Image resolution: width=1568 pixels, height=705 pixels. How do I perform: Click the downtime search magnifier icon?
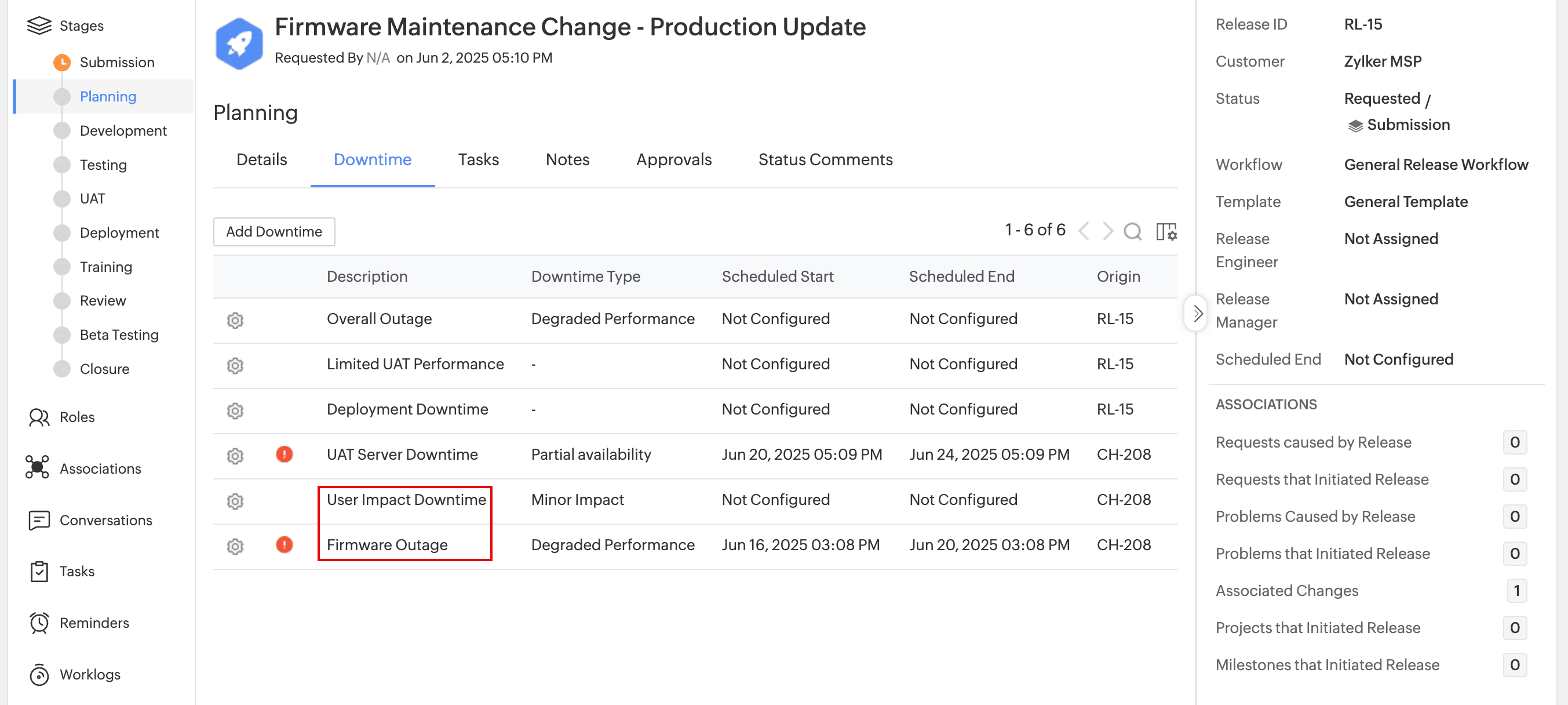(1132, 231)
